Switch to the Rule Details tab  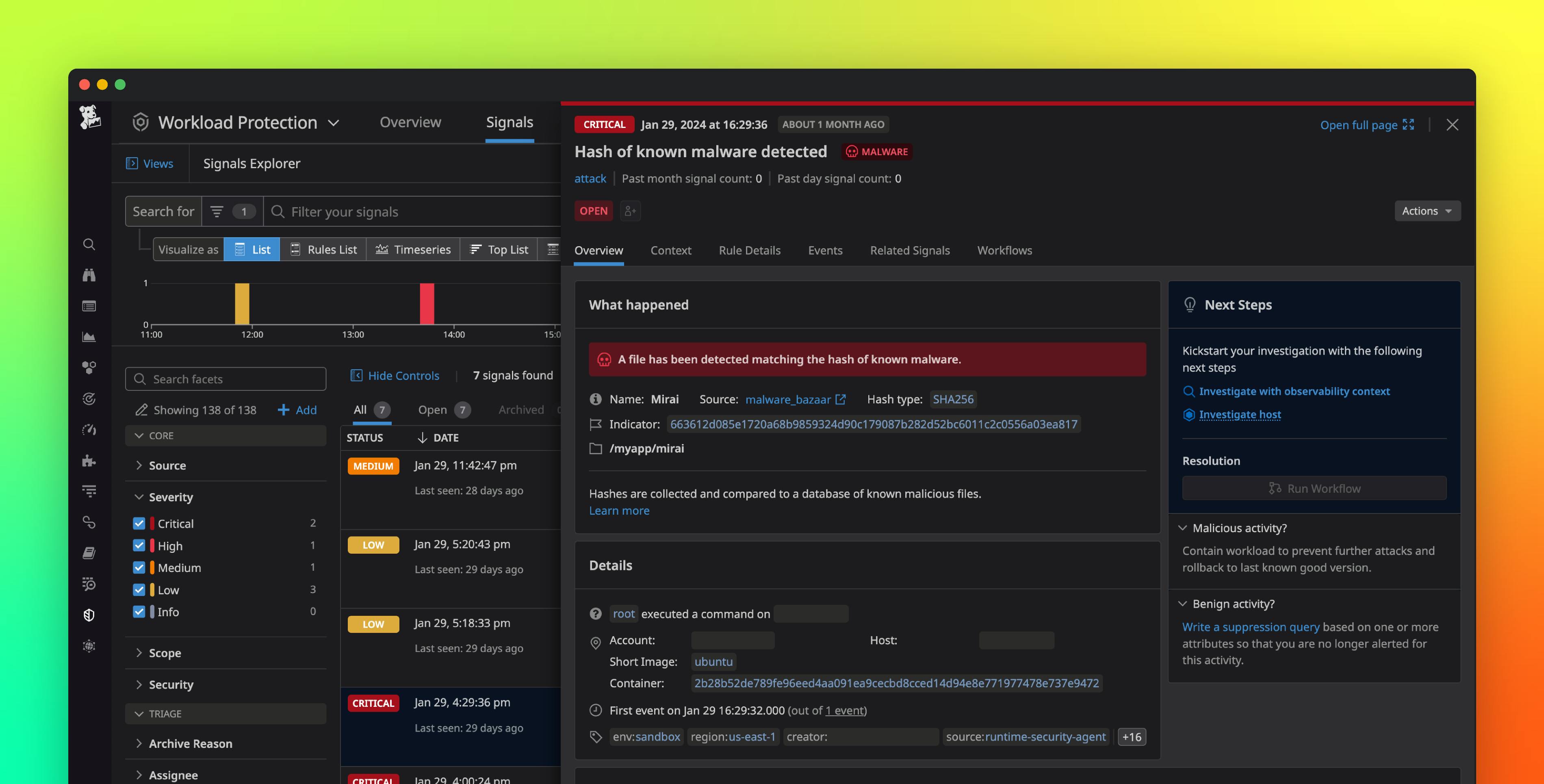click(749, 251)
